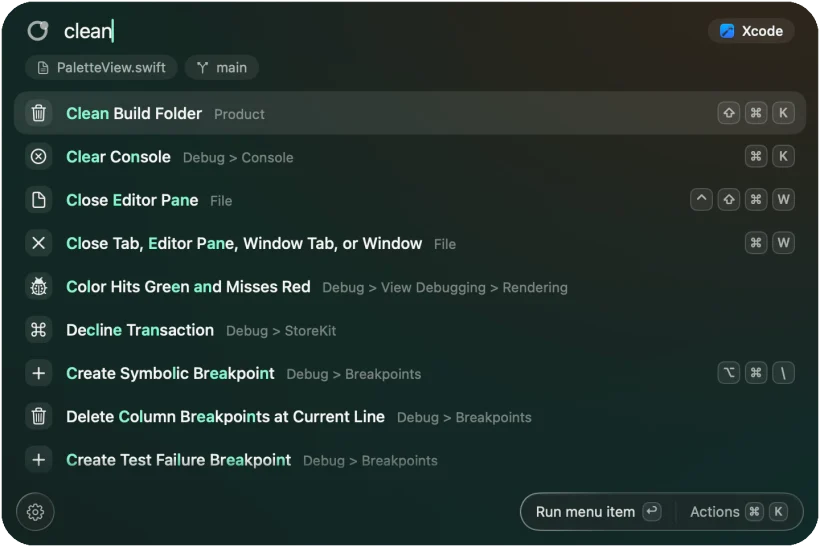The image size is (820, 547).
Task: Choose the Close Editor Pane command
Action: point(409,200)
